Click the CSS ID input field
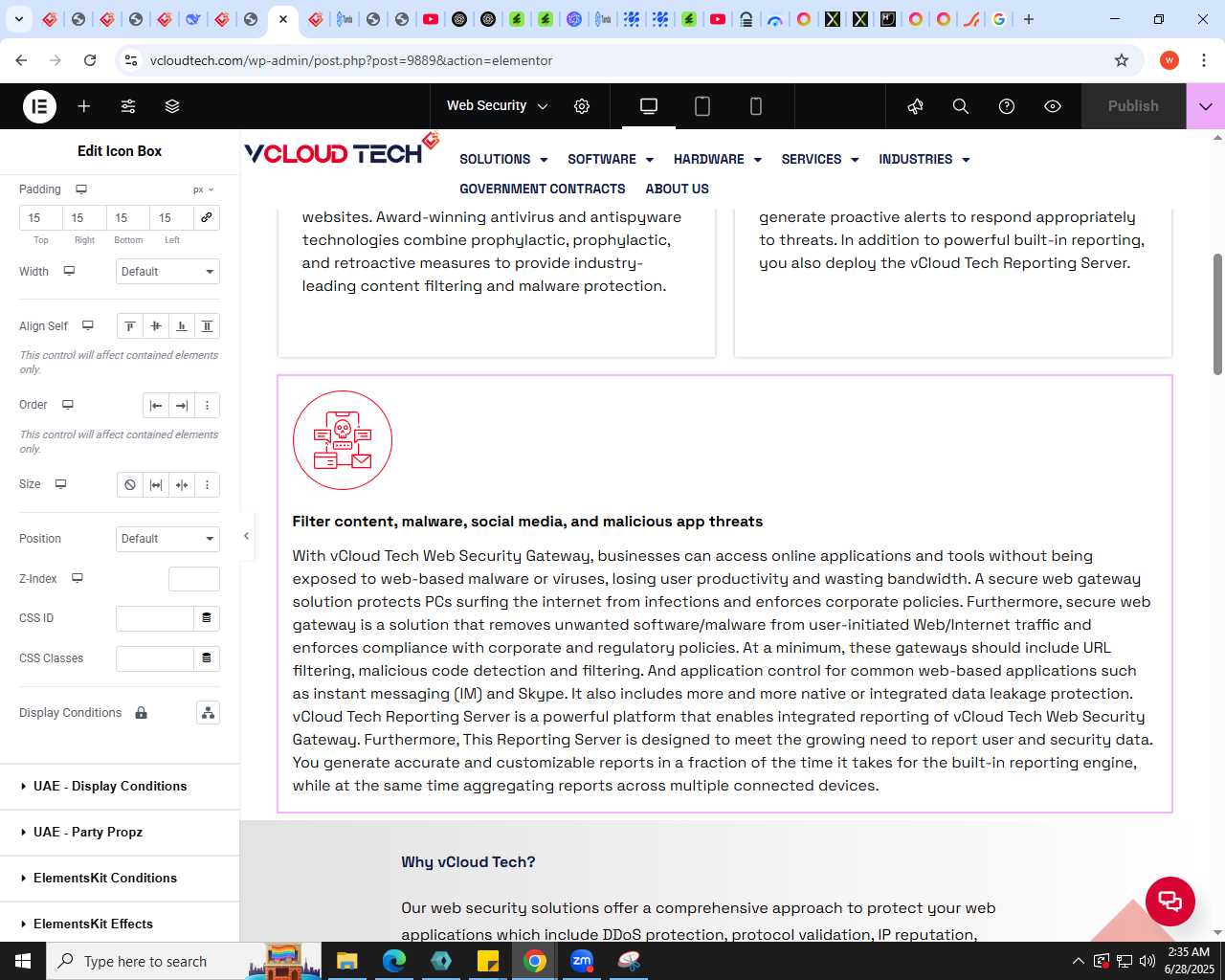This screenshot has height=980, width=1225. coord(155,618)
